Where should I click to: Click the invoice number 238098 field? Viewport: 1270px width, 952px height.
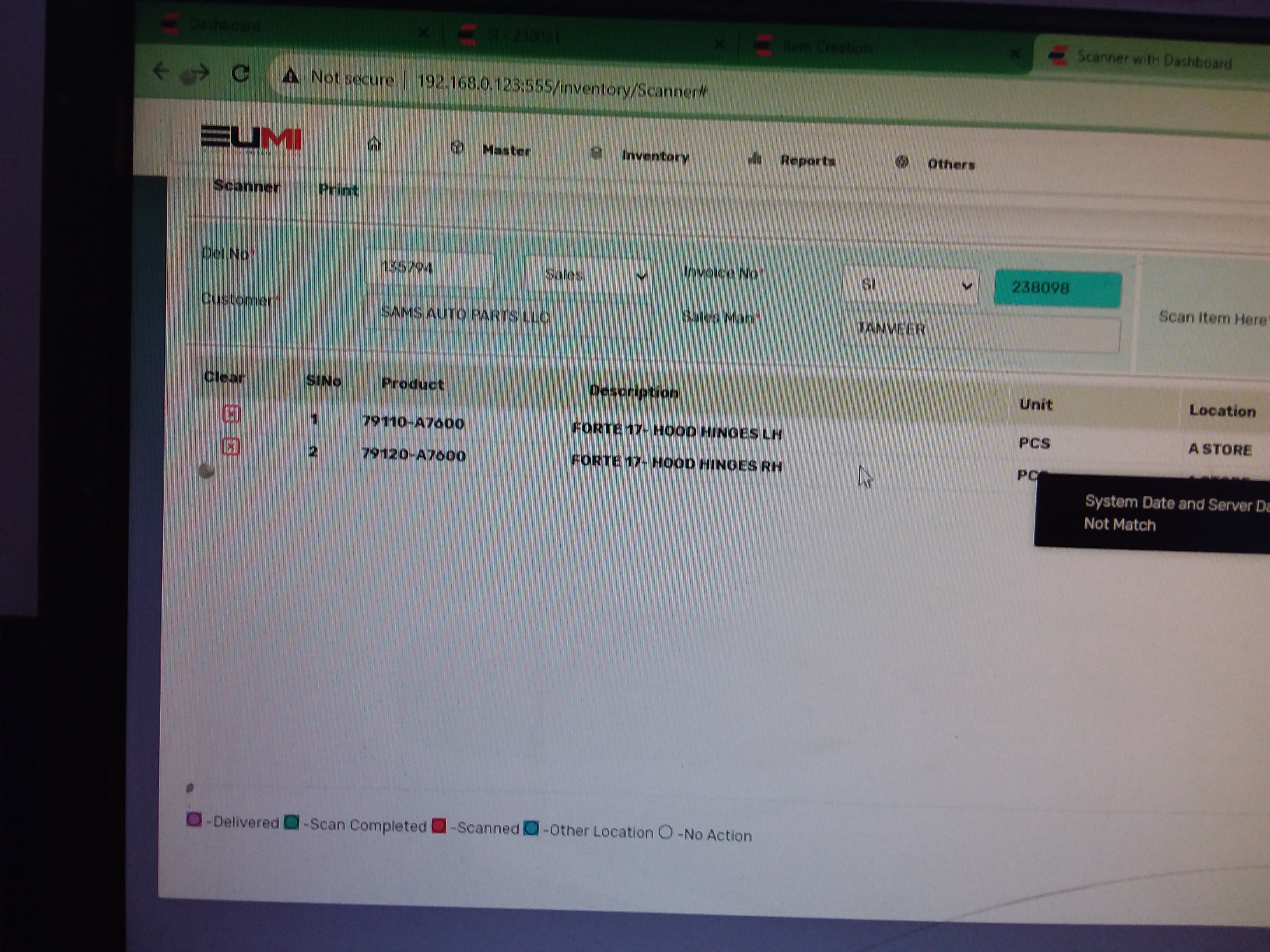coord(1058,288)
